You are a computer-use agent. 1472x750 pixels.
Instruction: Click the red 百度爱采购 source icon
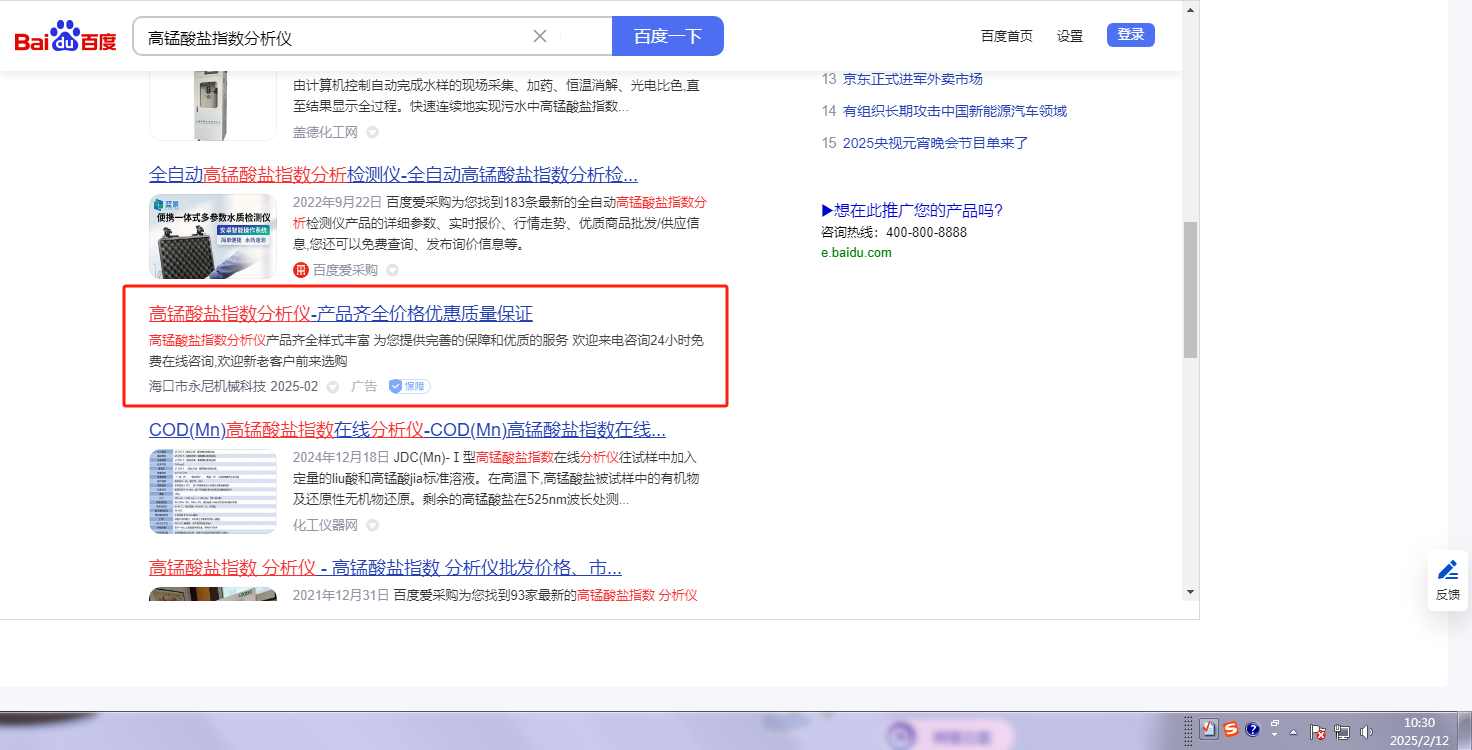coord(301,270)
